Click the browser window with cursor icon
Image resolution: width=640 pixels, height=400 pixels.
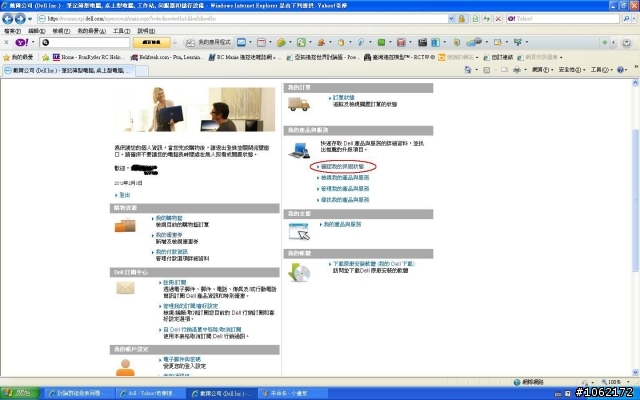tap(299, 231)
